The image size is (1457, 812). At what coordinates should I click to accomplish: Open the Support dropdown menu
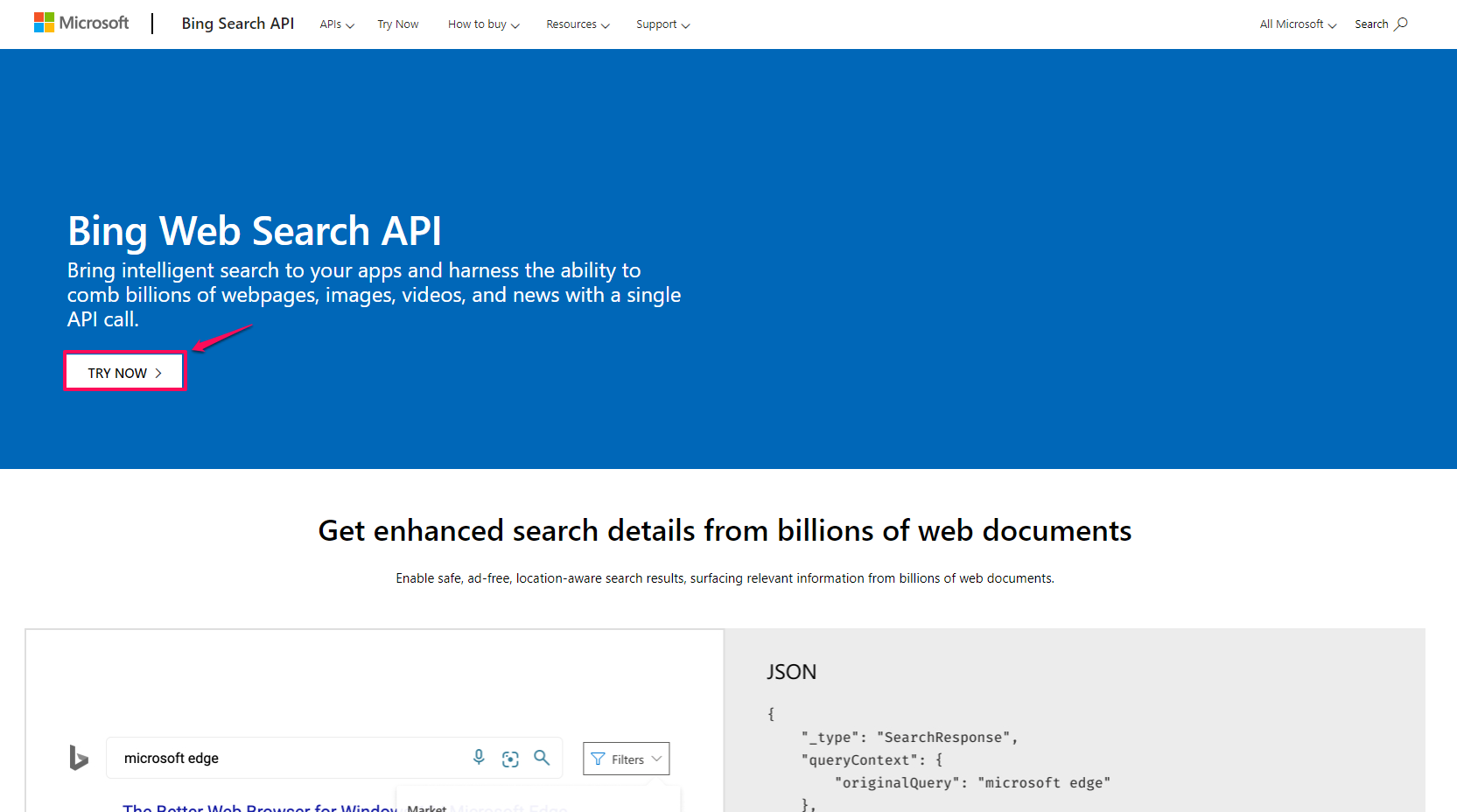(662, 24)
